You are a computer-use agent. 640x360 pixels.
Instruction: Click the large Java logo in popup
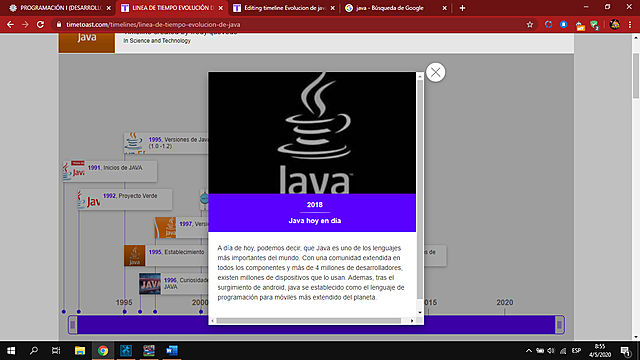312,133
